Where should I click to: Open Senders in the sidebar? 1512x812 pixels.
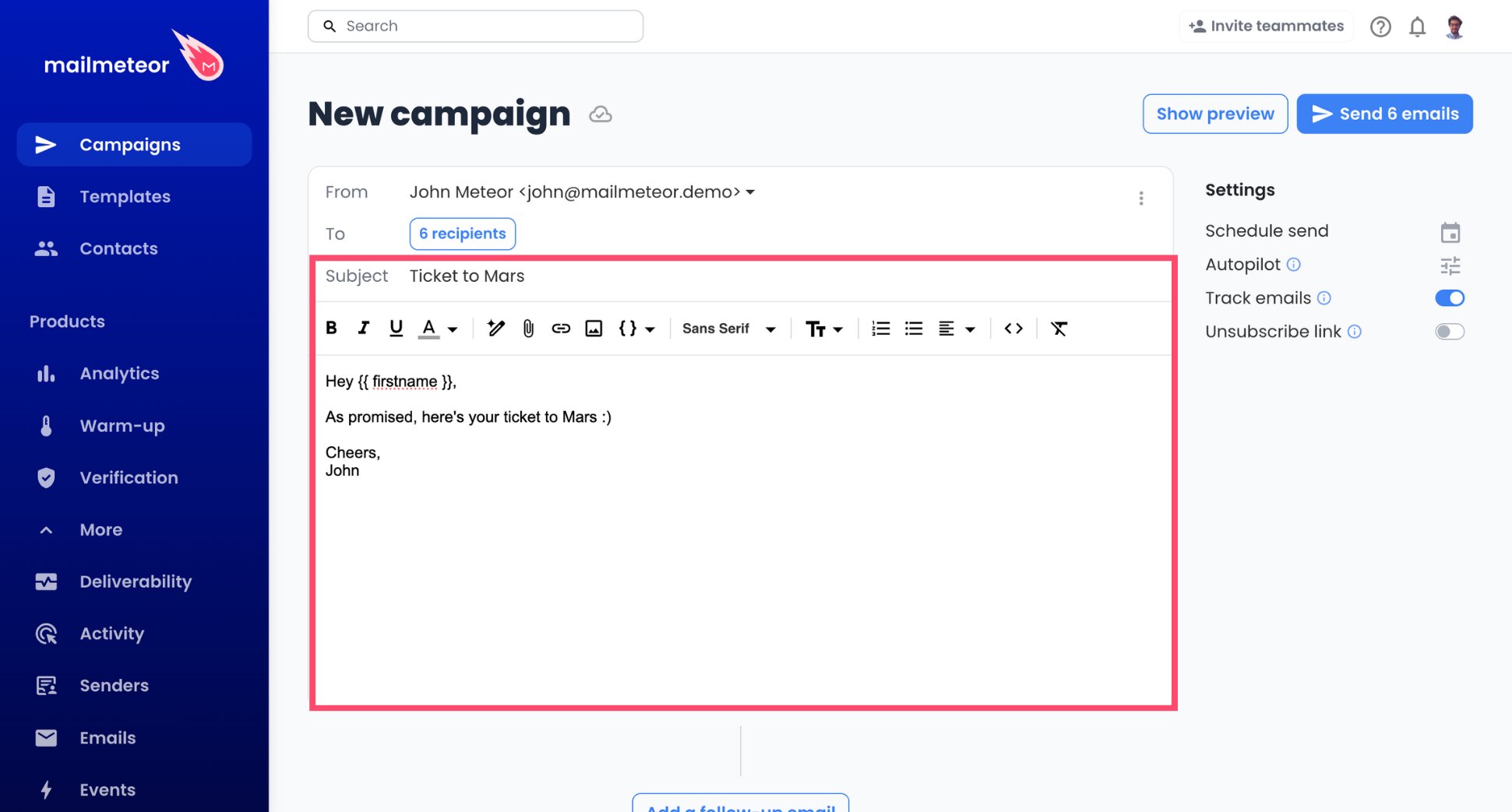pyautogui.click(x=134, y=685)
